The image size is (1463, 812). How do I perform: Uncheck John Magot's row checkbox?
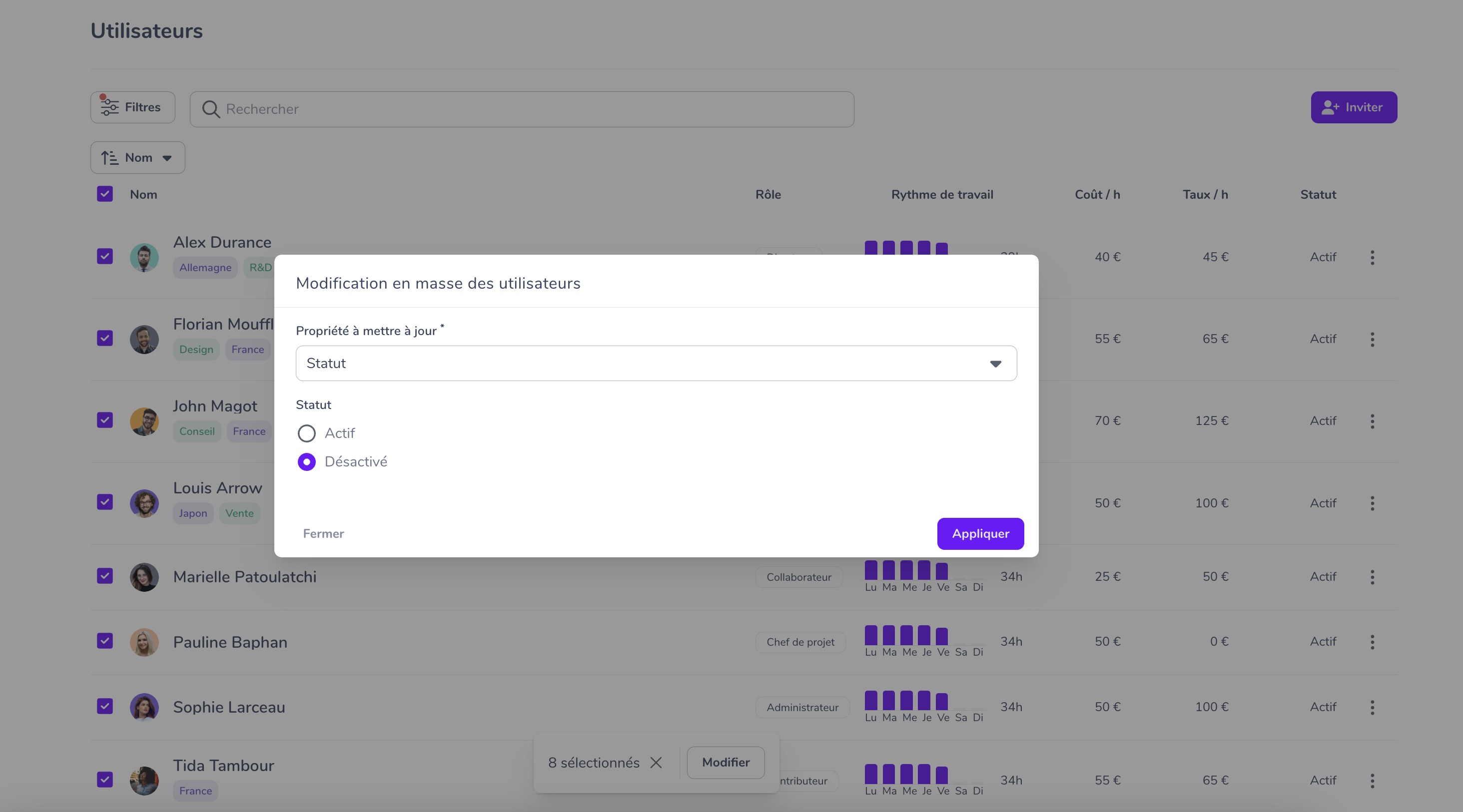click(x=104, y=420)
